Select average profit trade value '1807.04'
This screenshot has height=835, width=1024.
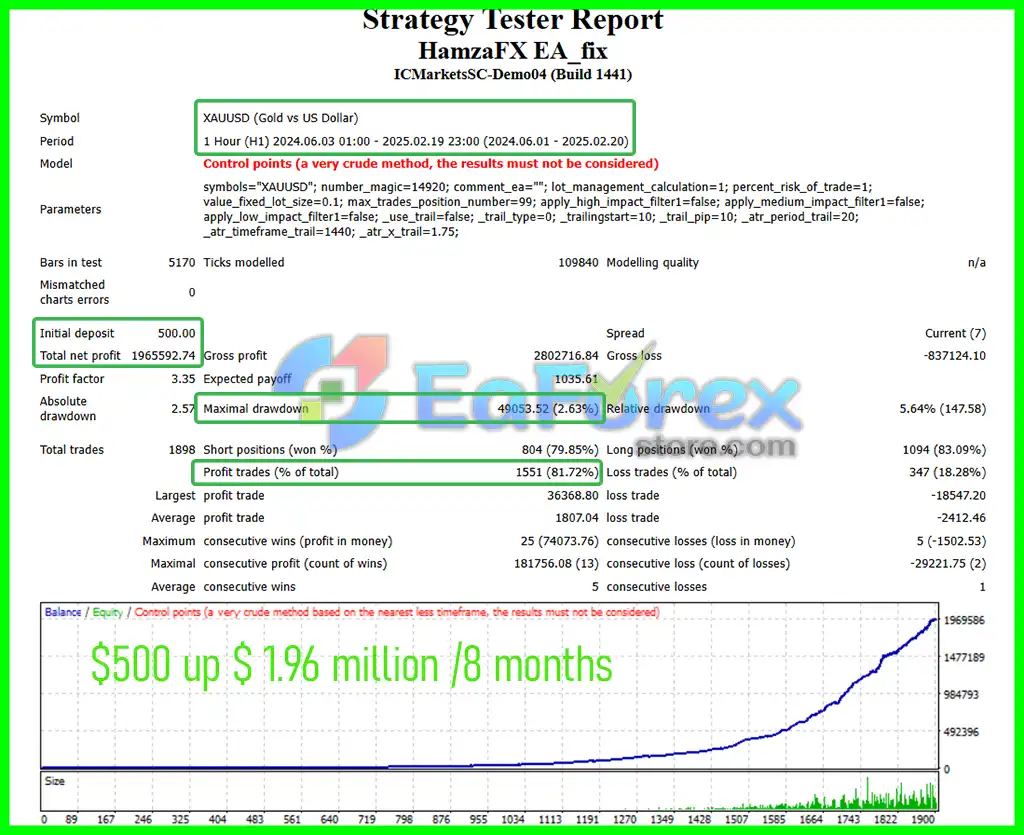point(577,518)
